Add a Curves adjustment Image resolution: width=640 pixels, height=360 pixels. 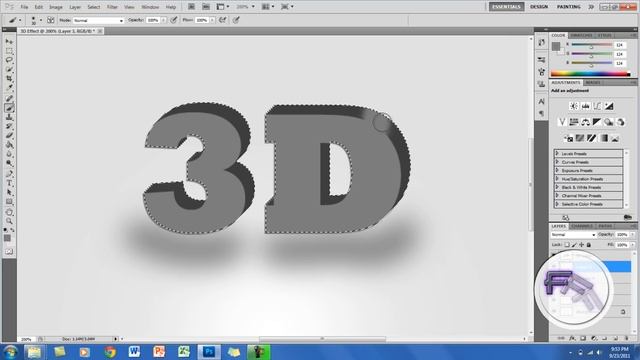tap(598, 106)
